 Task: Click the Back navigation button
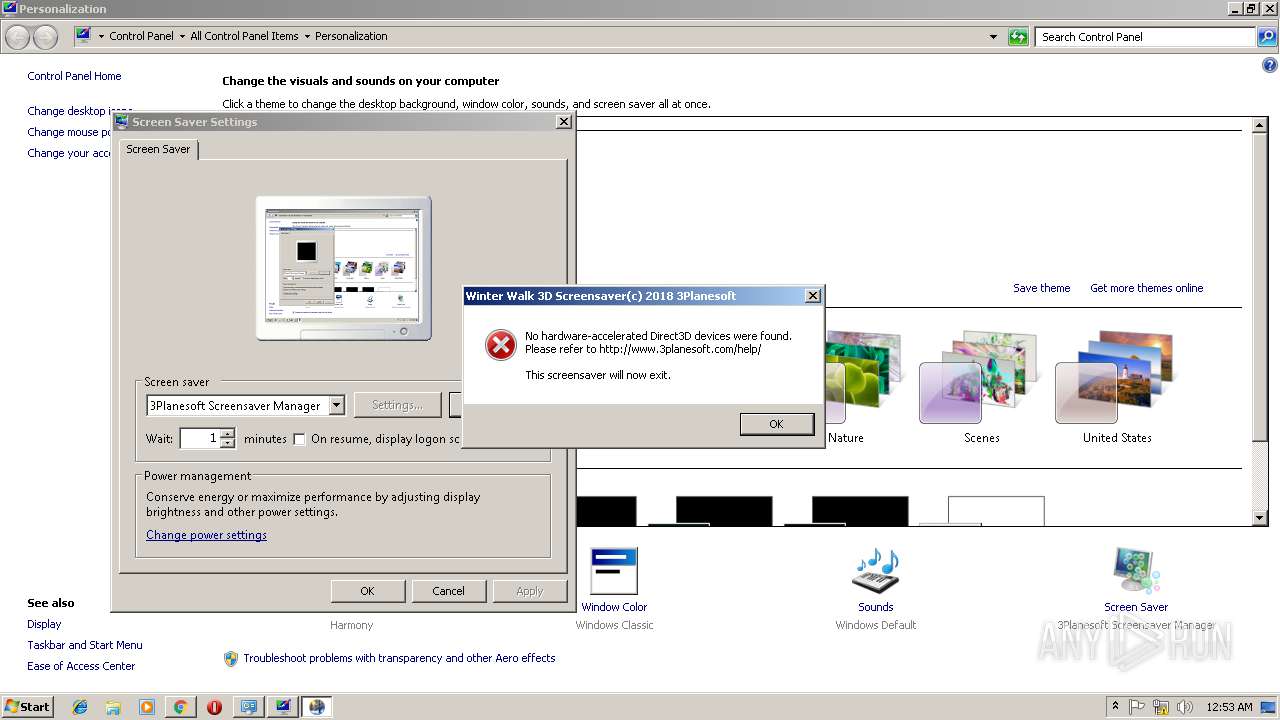18,37
